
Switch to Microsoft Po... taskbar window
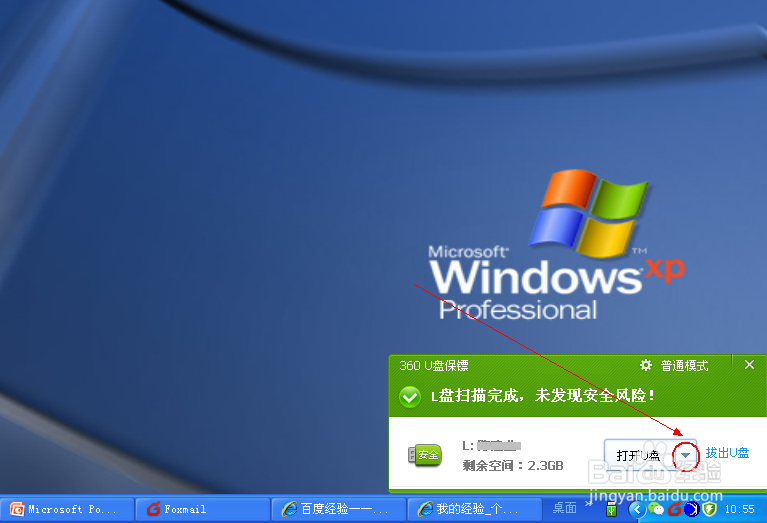(68, 509)
